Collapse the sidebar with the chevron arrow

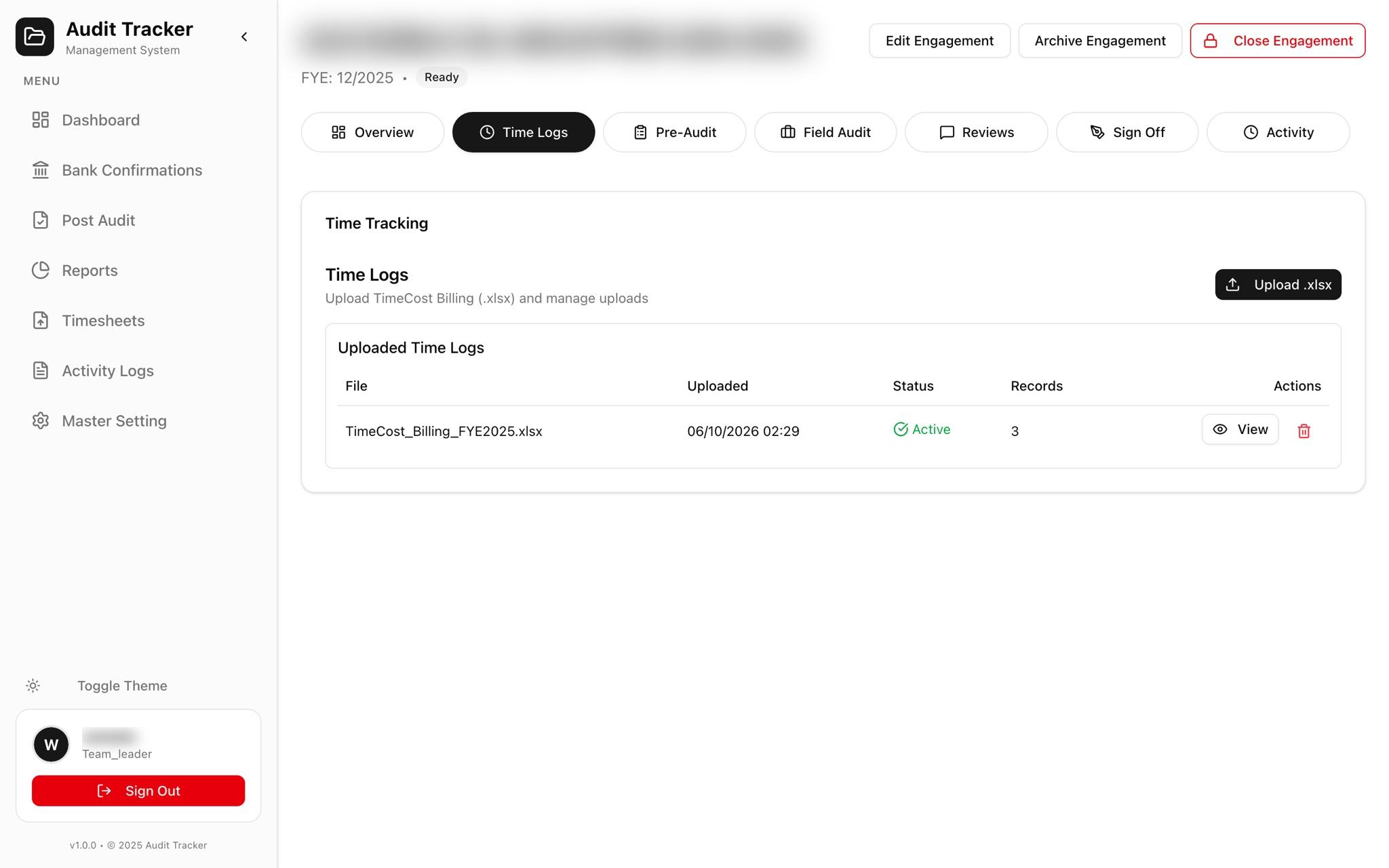244,37
